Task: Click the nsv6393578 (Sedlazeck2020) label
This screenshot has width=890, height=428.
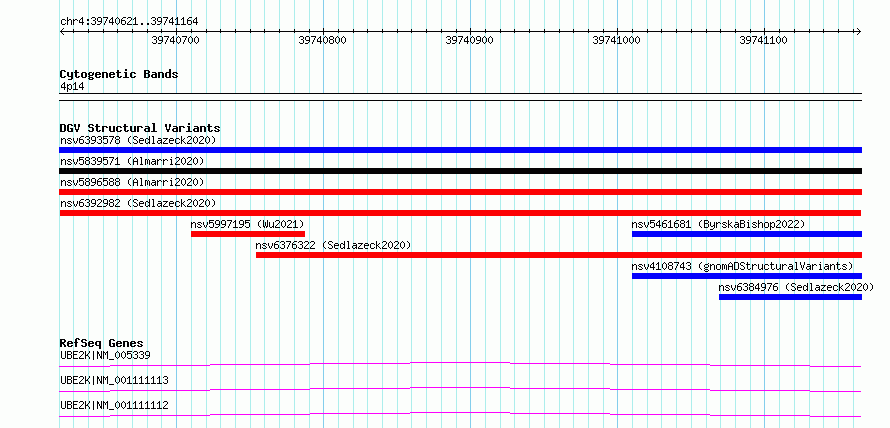Action: click(138, 140)
